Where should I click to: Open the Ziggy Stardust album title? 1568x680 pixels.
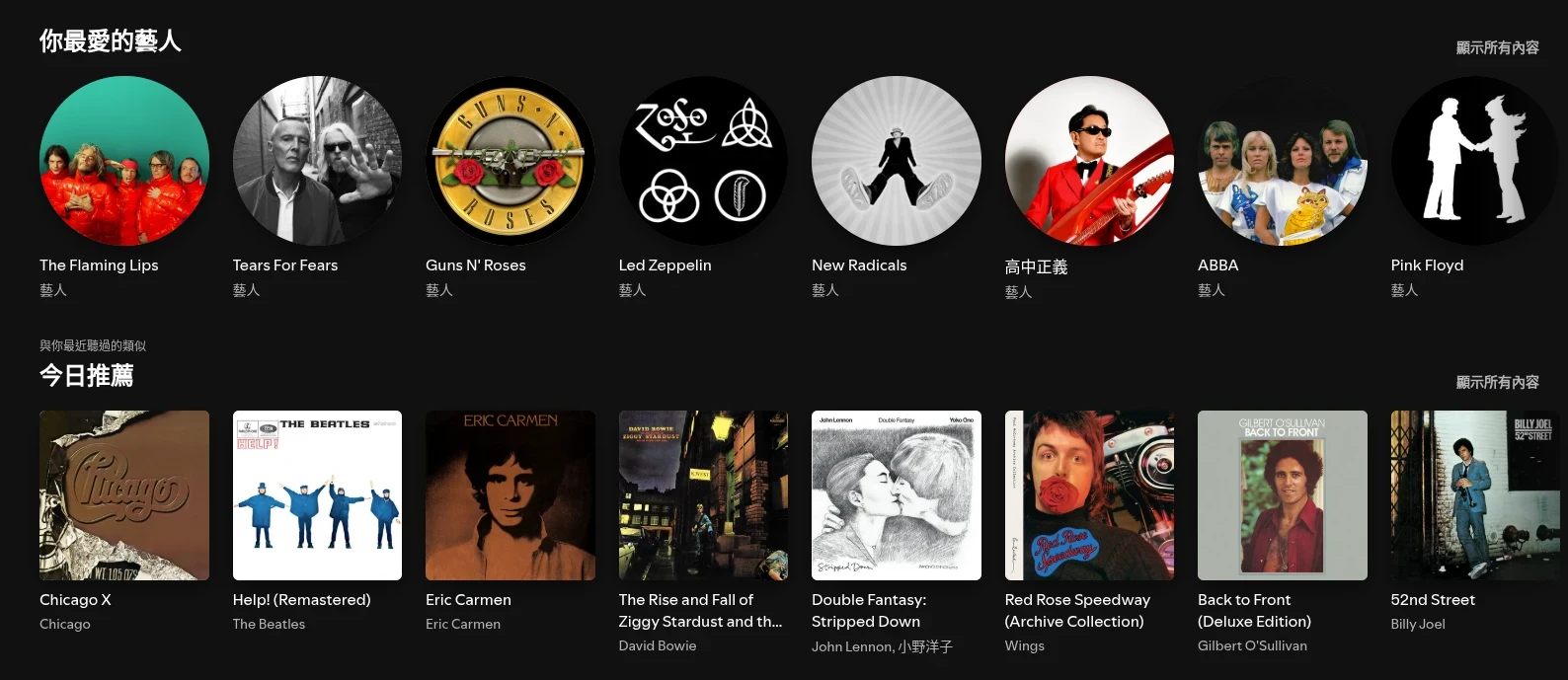(699, 611)
